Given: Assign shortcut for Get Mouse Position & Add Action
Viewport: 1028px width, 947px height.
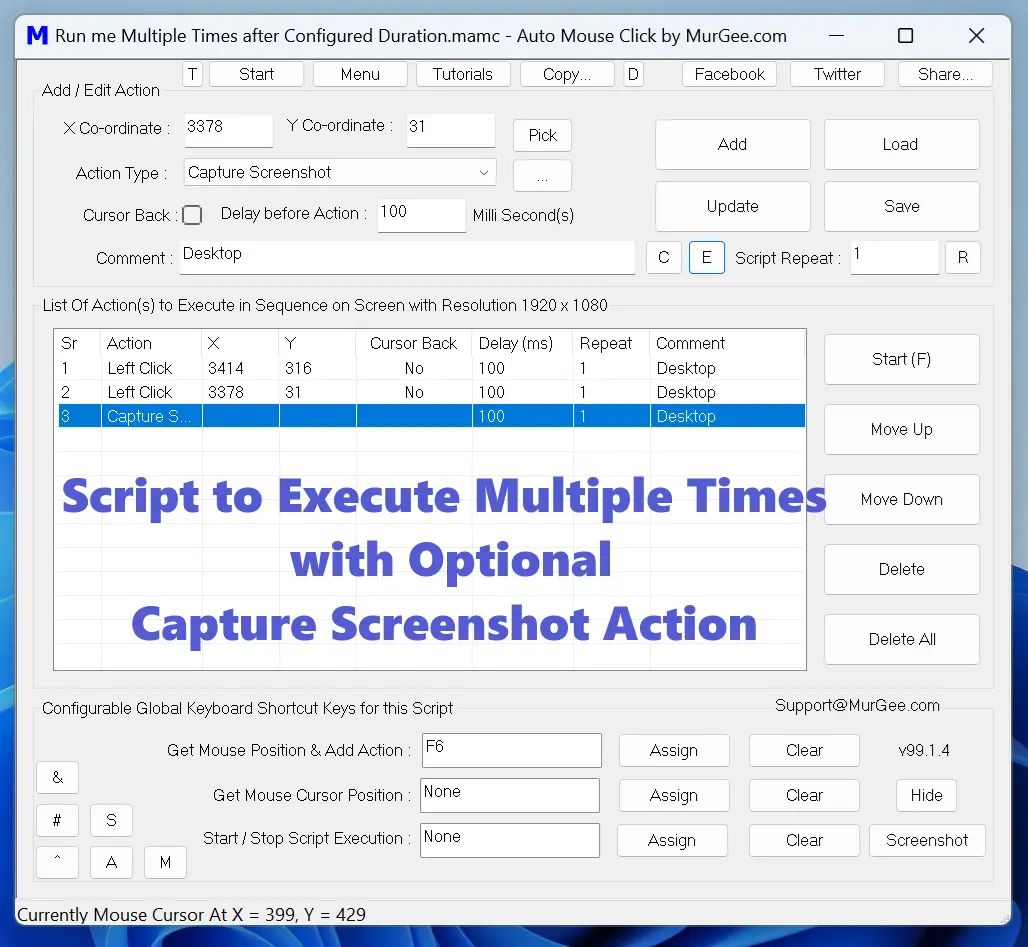Looking at the screenshot, I should tap(674, 750).
